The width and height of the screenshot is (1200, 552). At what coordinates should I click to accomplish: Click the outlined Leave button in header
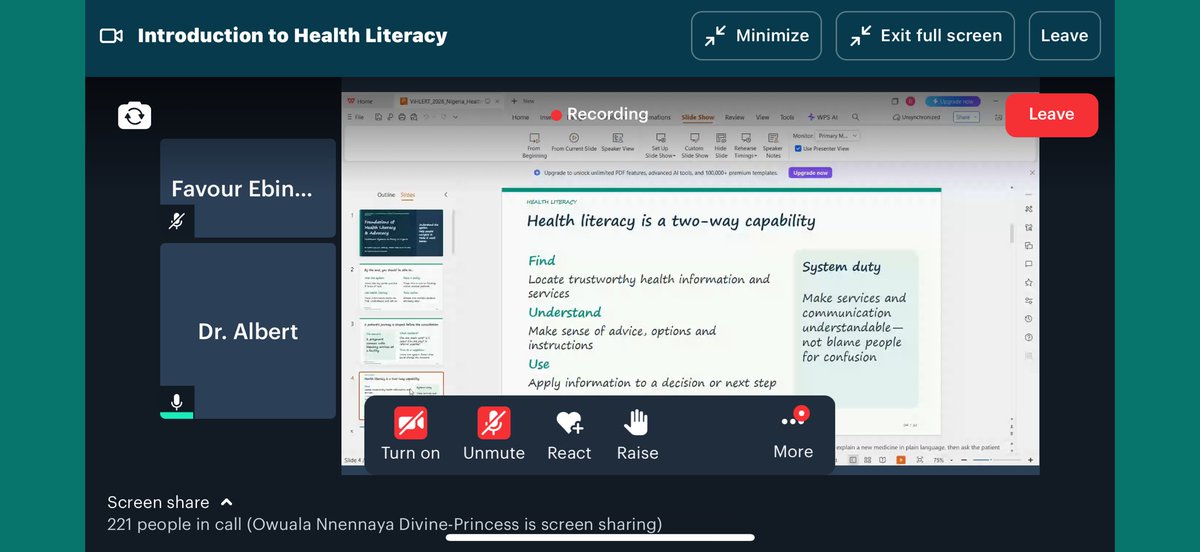1064,36
